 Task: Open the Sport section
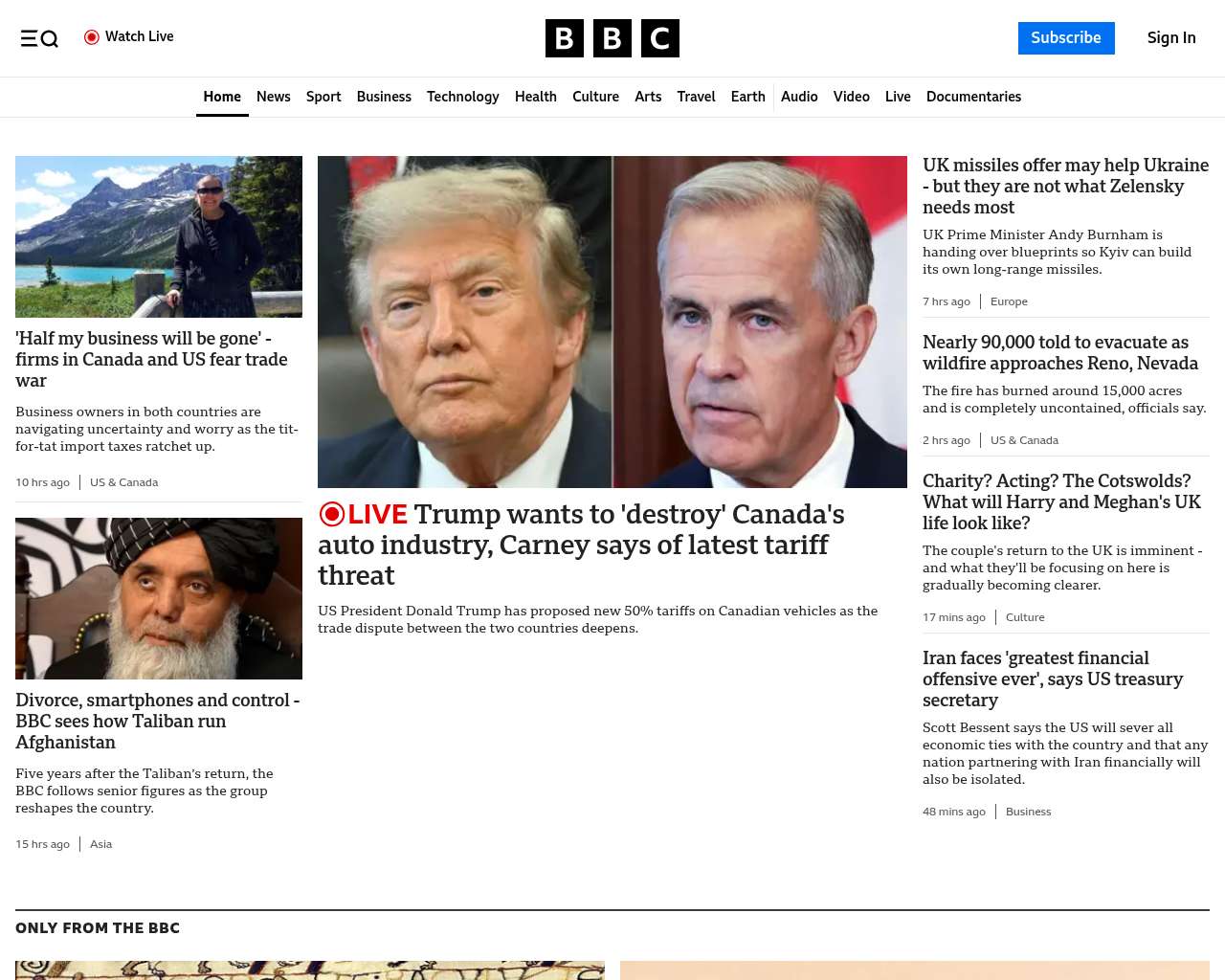(x=323, y=97)
